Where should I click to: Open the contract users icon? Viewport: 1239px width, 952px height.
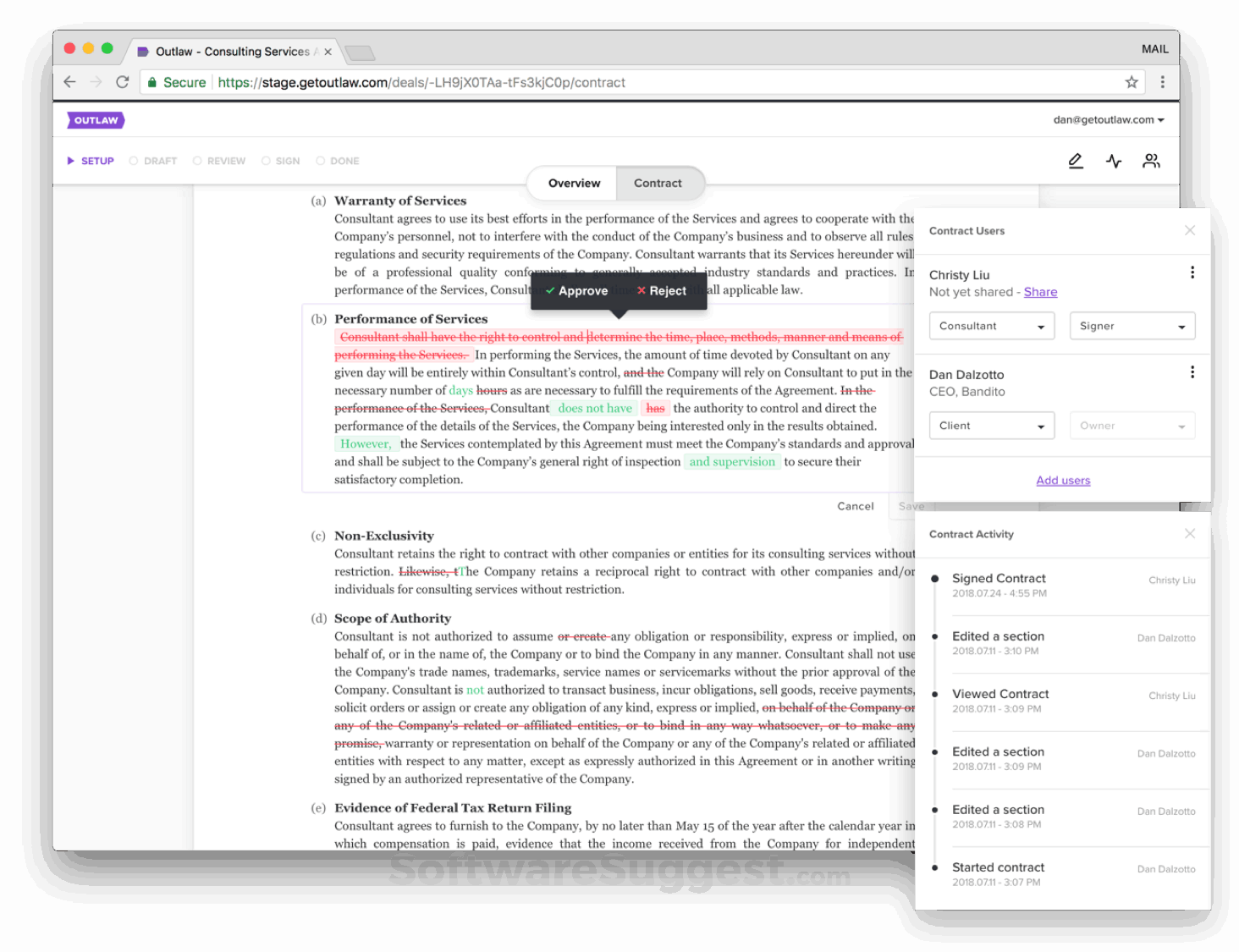click(x=1151, y=161)
